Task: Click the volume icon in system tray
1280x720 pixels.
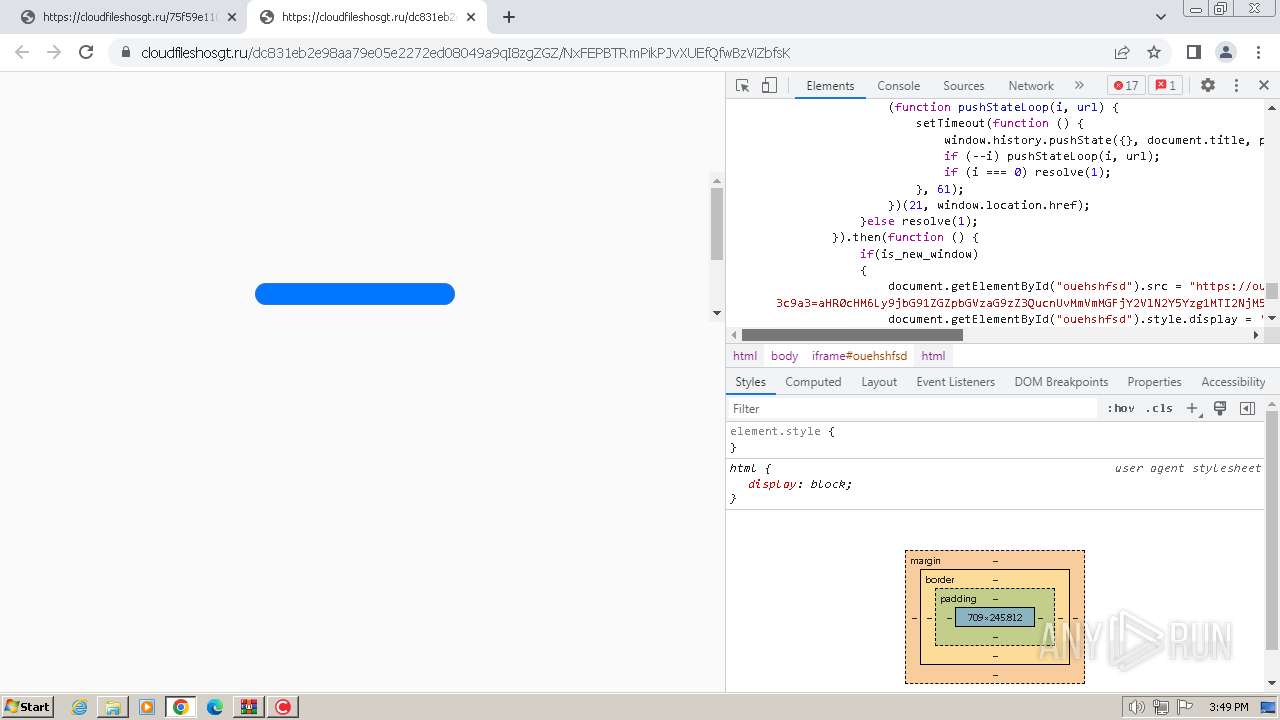Action: tap(1137, 707)
